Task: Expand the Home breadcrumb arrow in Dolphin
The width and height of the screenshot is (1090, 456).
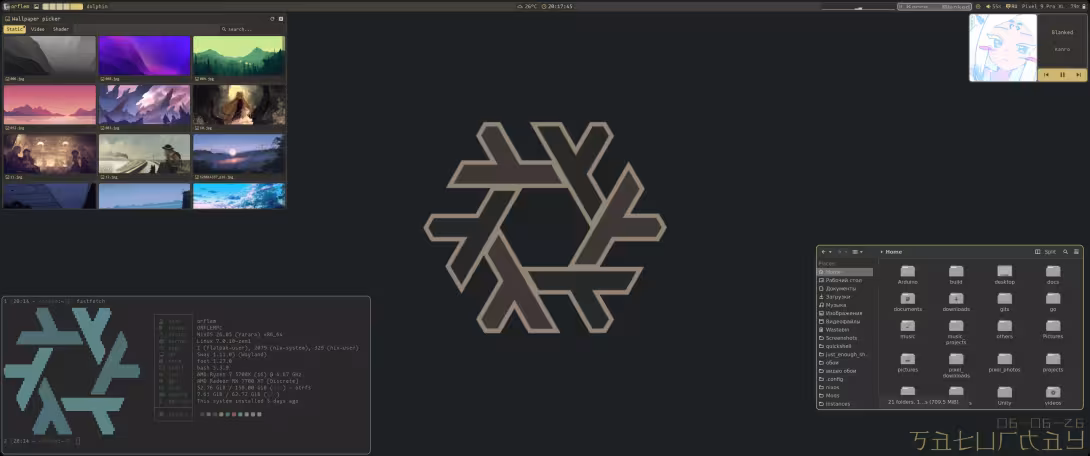Action: tap(881, 252)
